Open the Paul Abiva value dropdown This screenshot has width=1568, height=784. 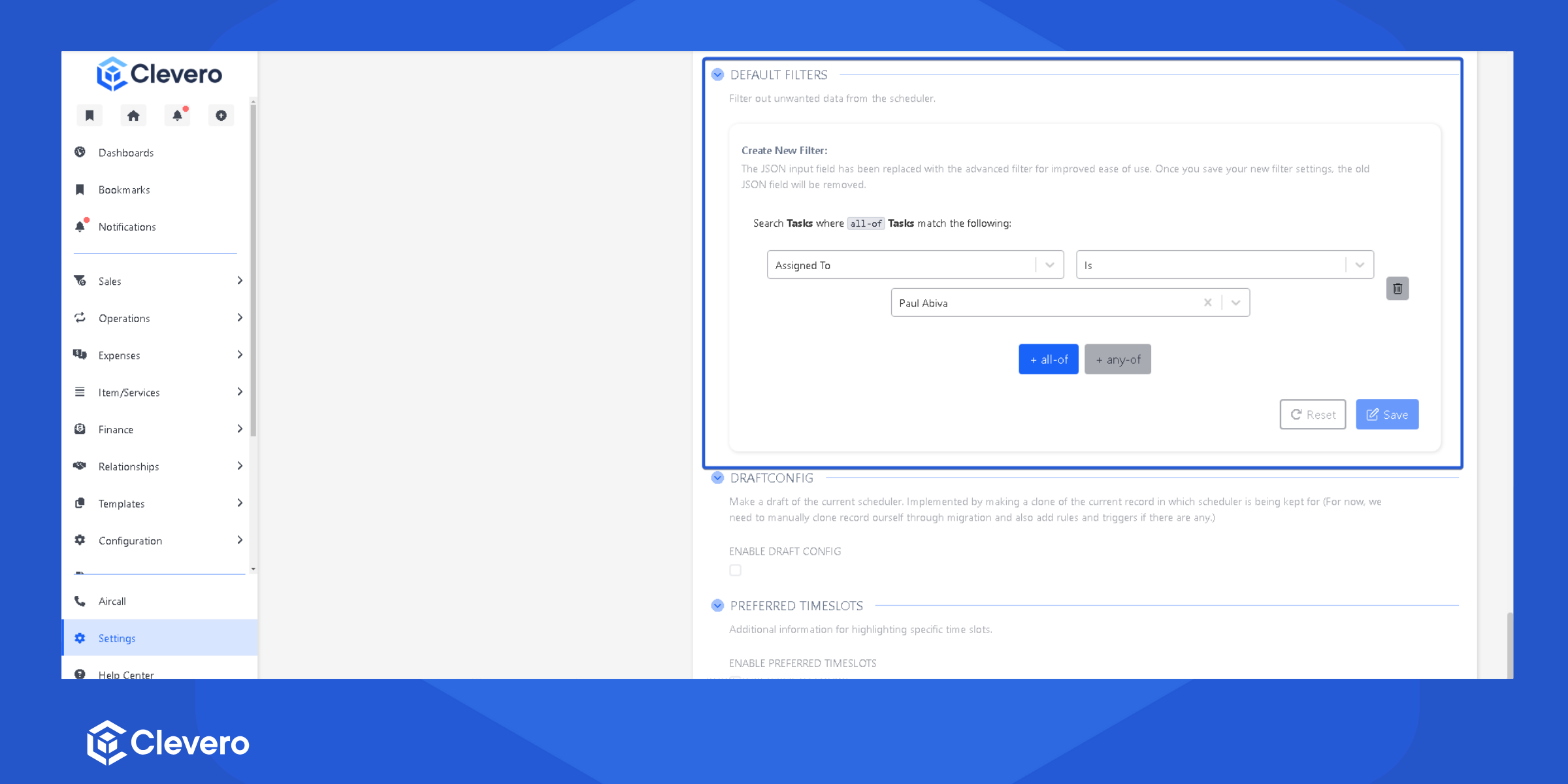1235,302
